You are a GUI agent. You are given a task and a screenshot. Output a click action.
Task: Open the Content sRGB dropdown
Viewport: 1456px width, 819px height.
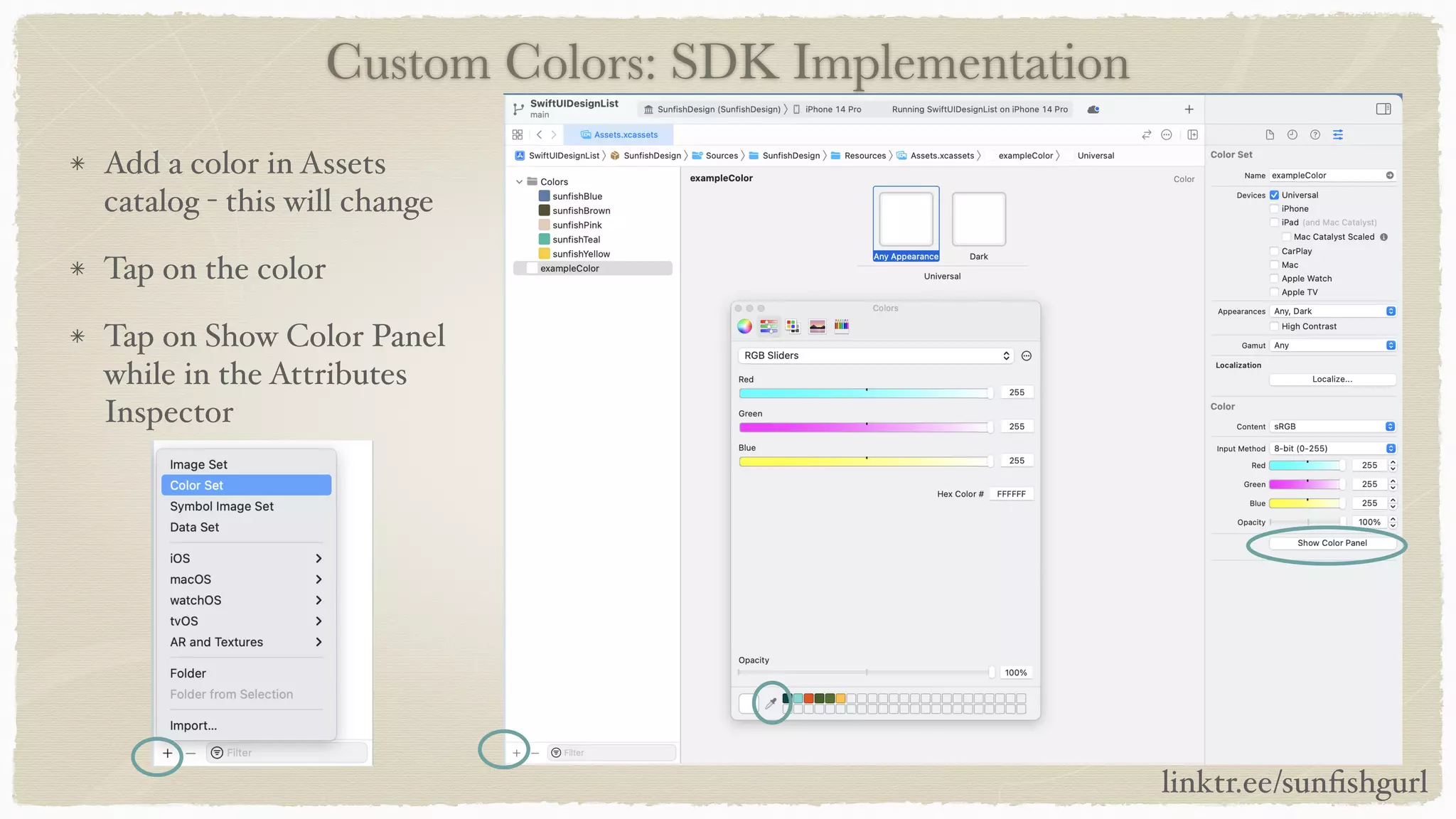[x=1333, y=427]
